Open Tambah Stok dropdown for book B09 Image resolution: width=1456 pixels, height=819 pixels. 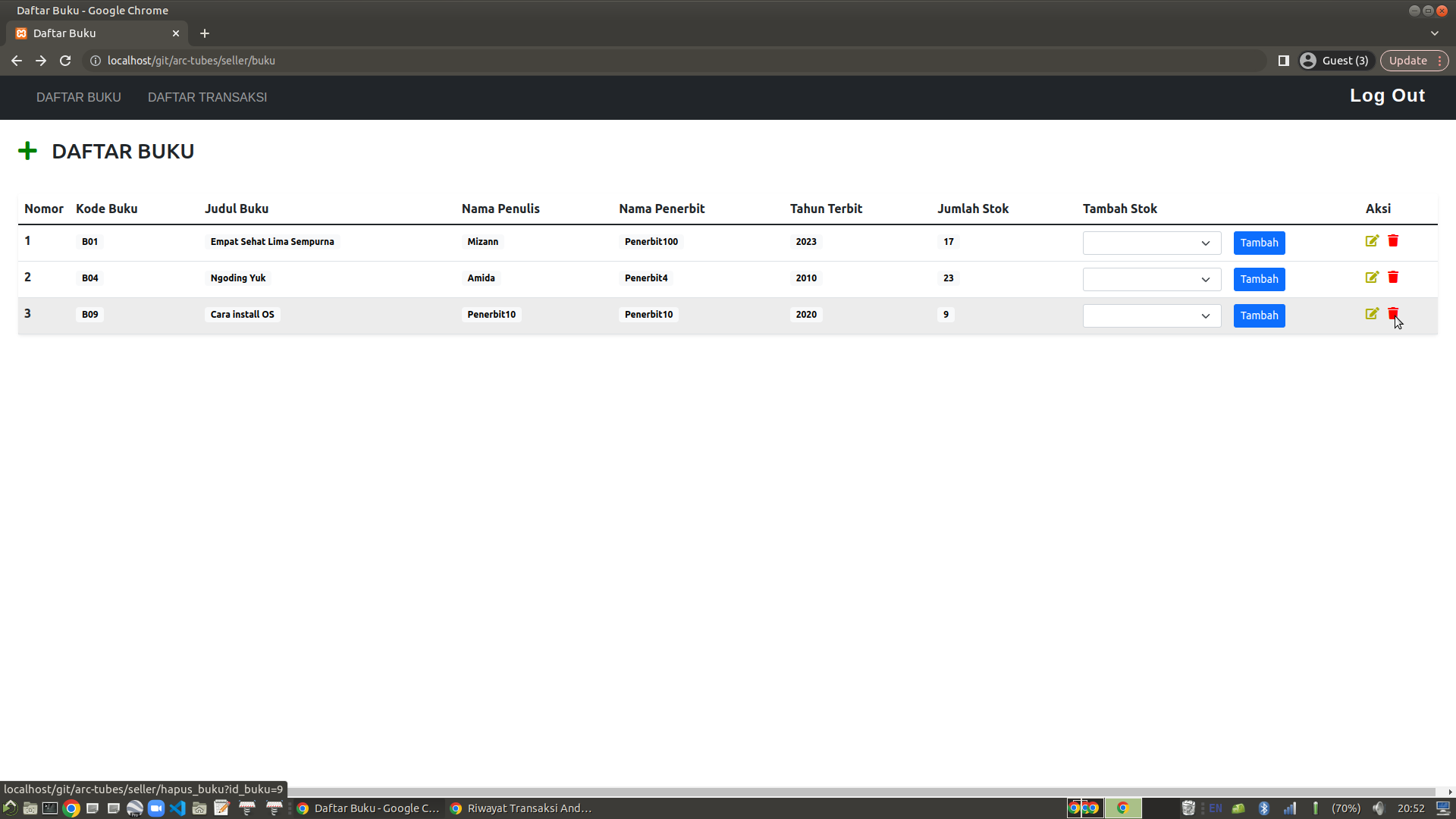click(x=1151, y=316)
